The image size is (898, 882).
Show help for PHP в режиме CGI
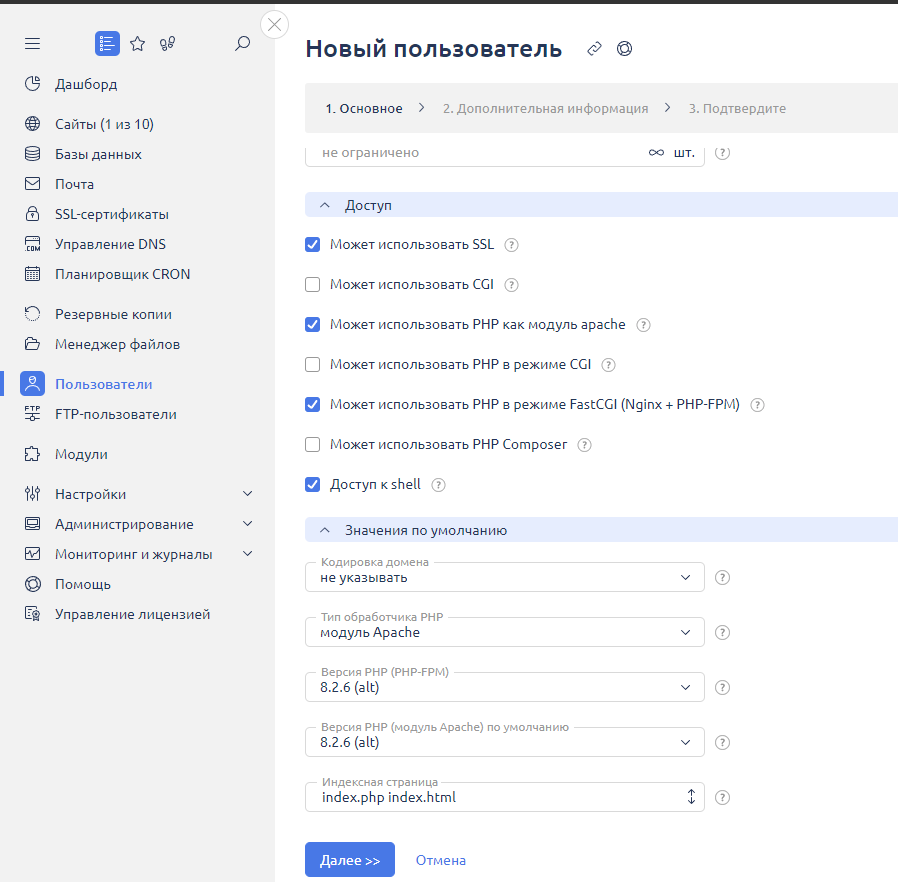(x=609, y=365)
